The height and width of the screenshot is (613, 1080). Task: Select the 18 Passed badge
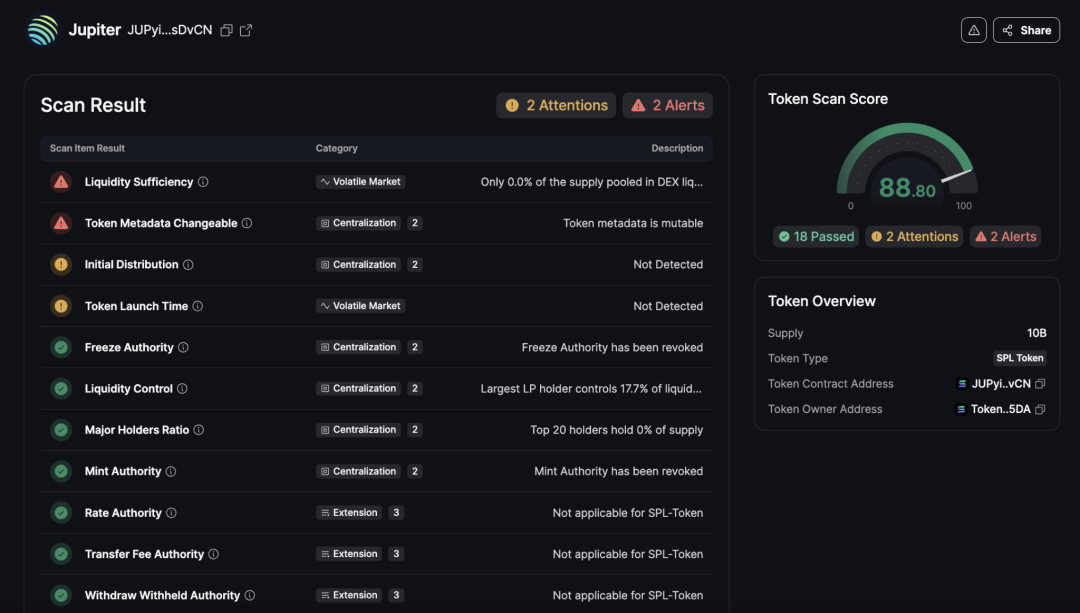coord(816,237)
